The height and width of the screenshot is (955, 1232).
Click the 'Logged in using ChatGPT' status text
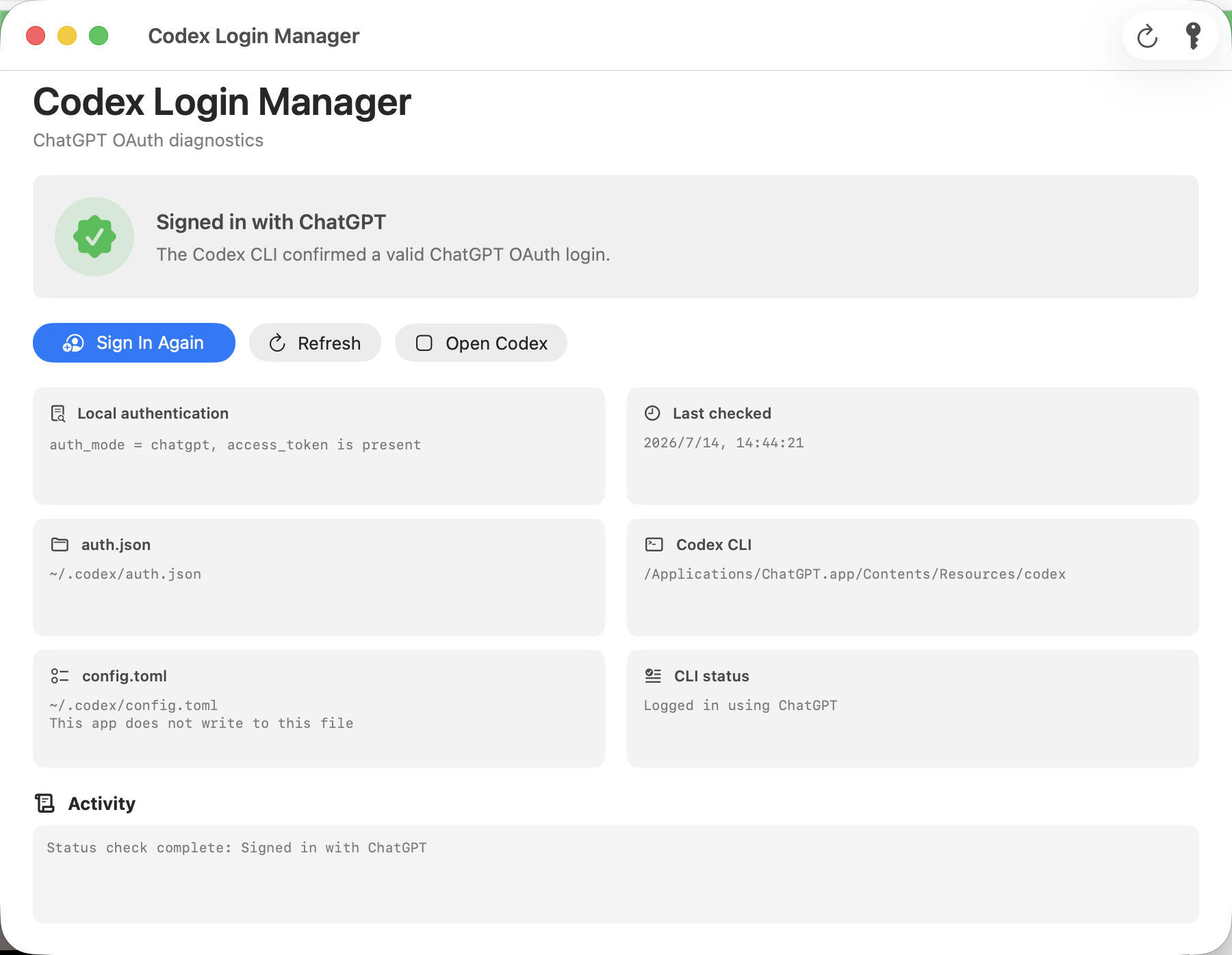coord(740,705)
